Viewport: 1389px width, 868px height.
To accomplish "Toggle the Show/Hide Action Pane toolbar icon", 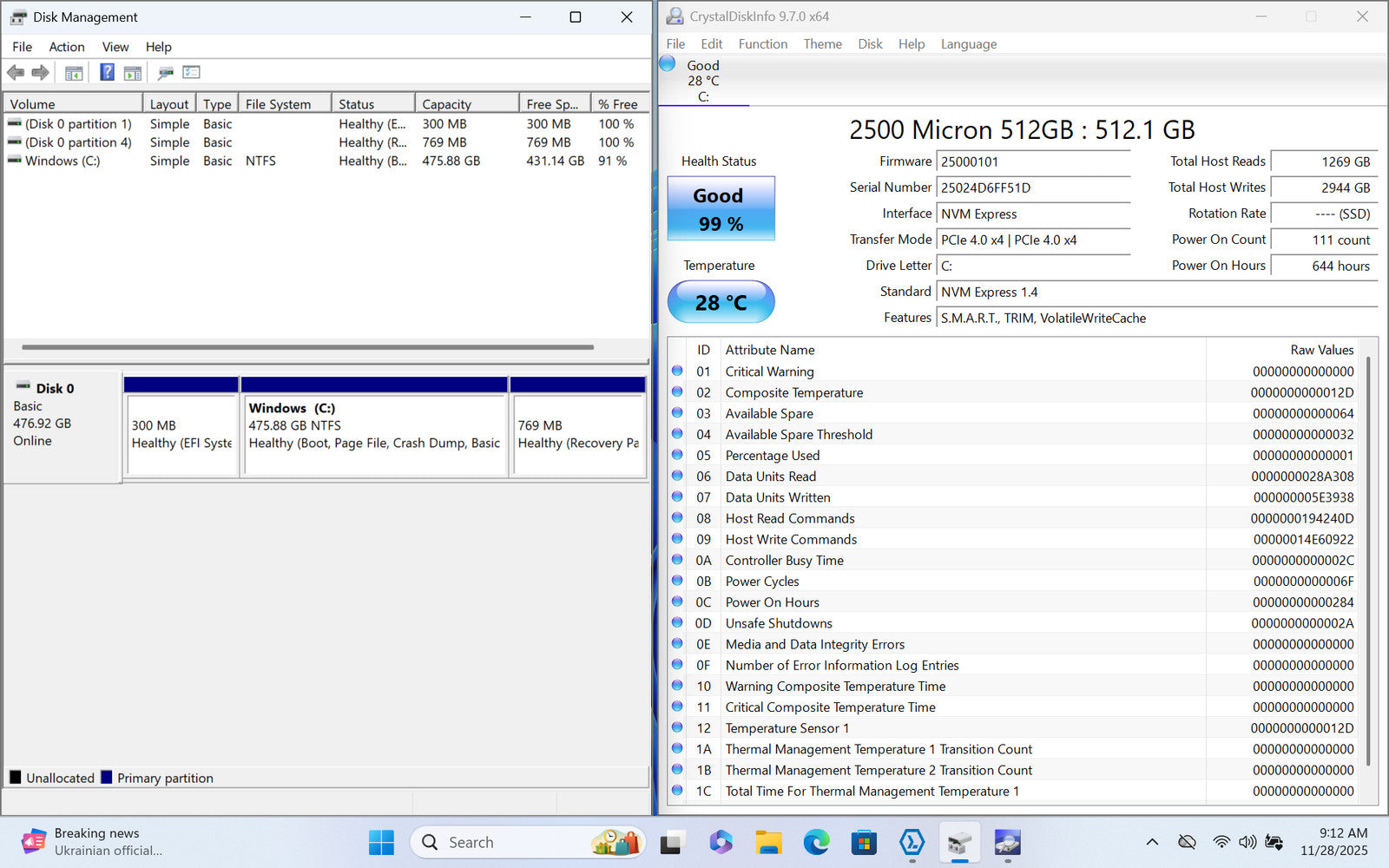I will click(133, 73).
